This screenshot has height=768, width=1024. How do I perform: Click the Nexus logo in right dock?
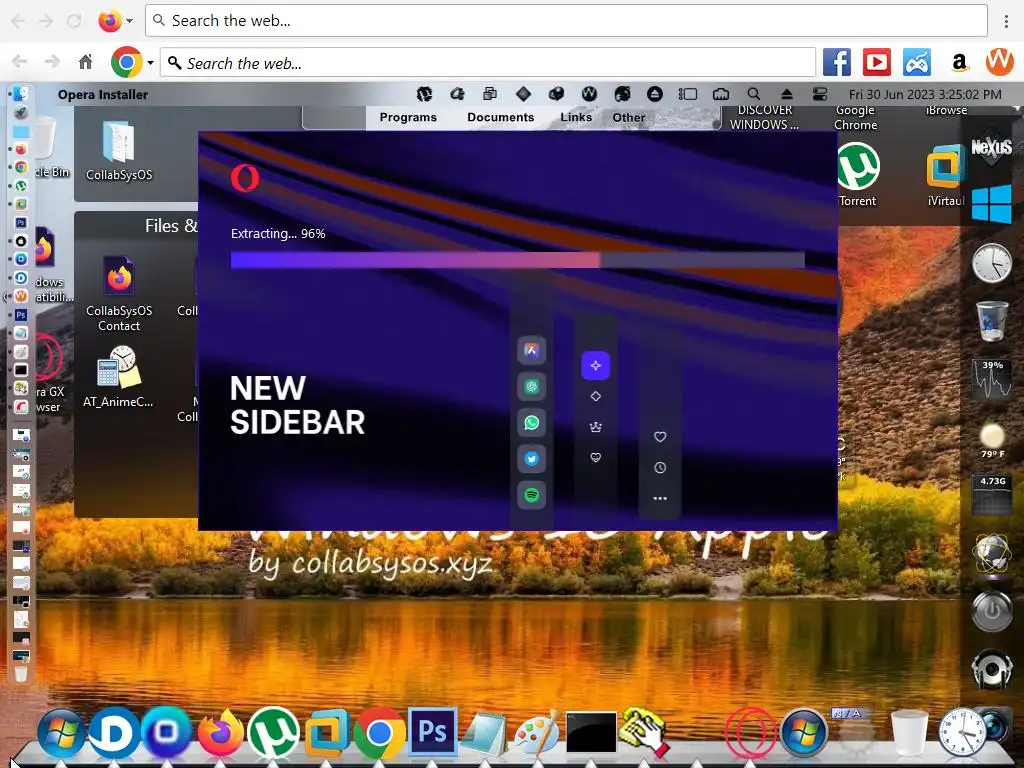point(991,148)
